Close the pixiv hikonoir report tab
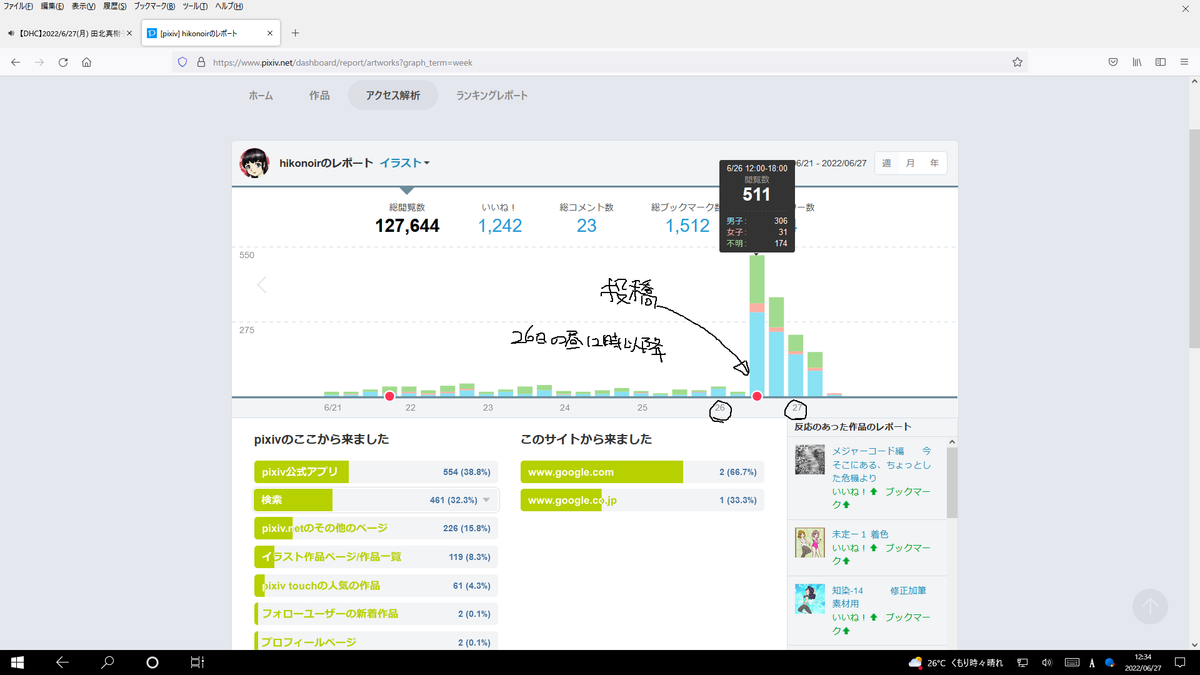 270,33
